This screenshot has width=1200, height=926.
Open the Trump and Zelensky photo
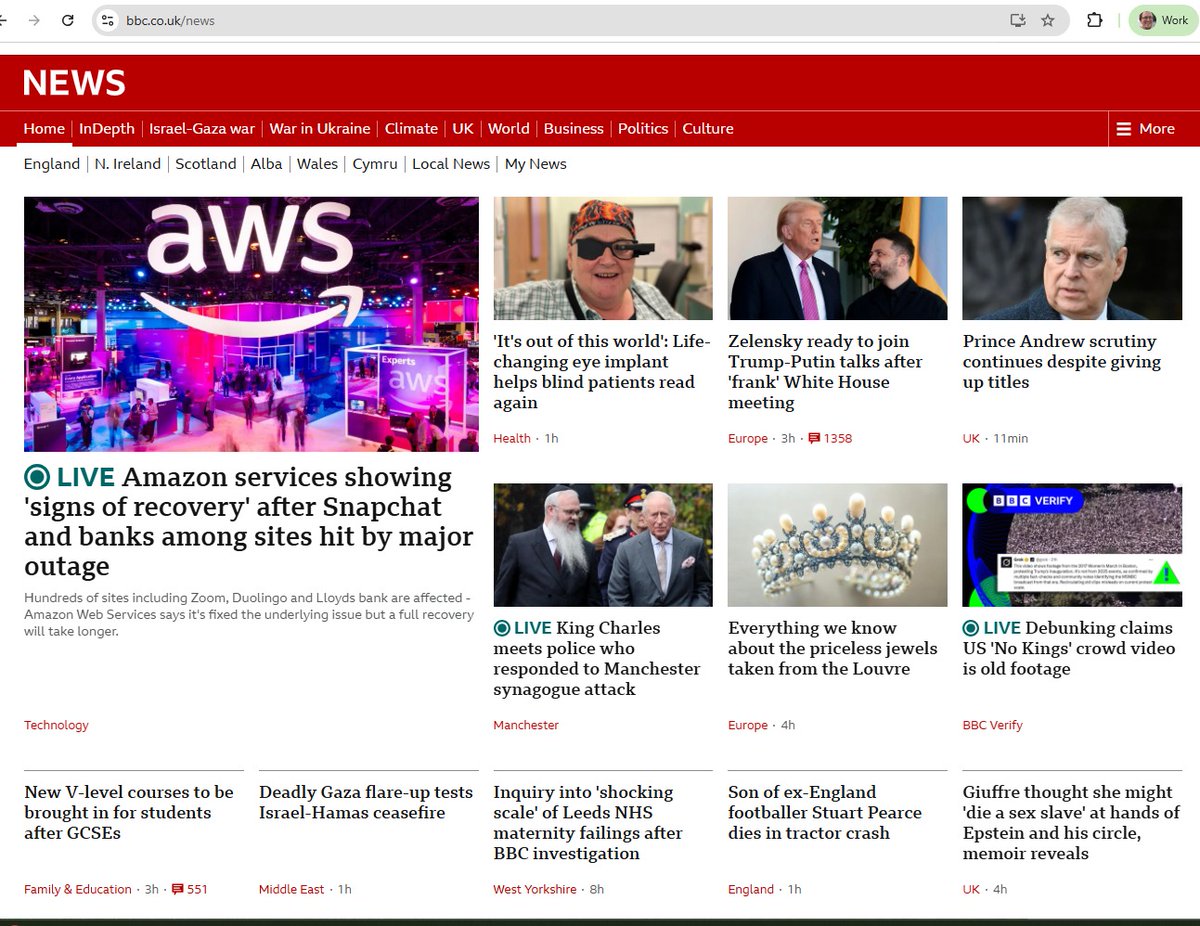[838, 258]
